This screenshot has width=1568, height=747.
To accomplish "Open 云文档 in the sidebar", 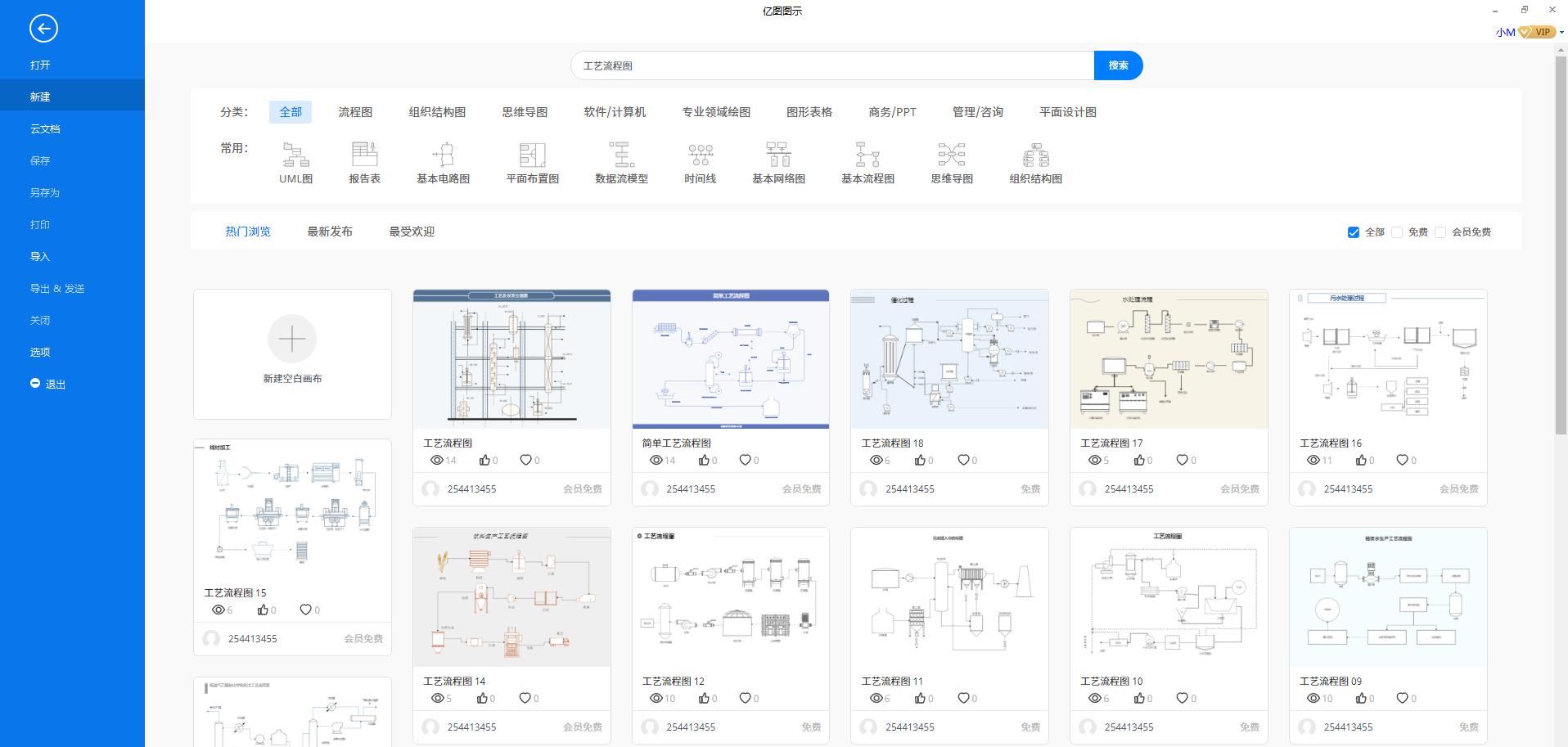I will click(x=43, y=128).
